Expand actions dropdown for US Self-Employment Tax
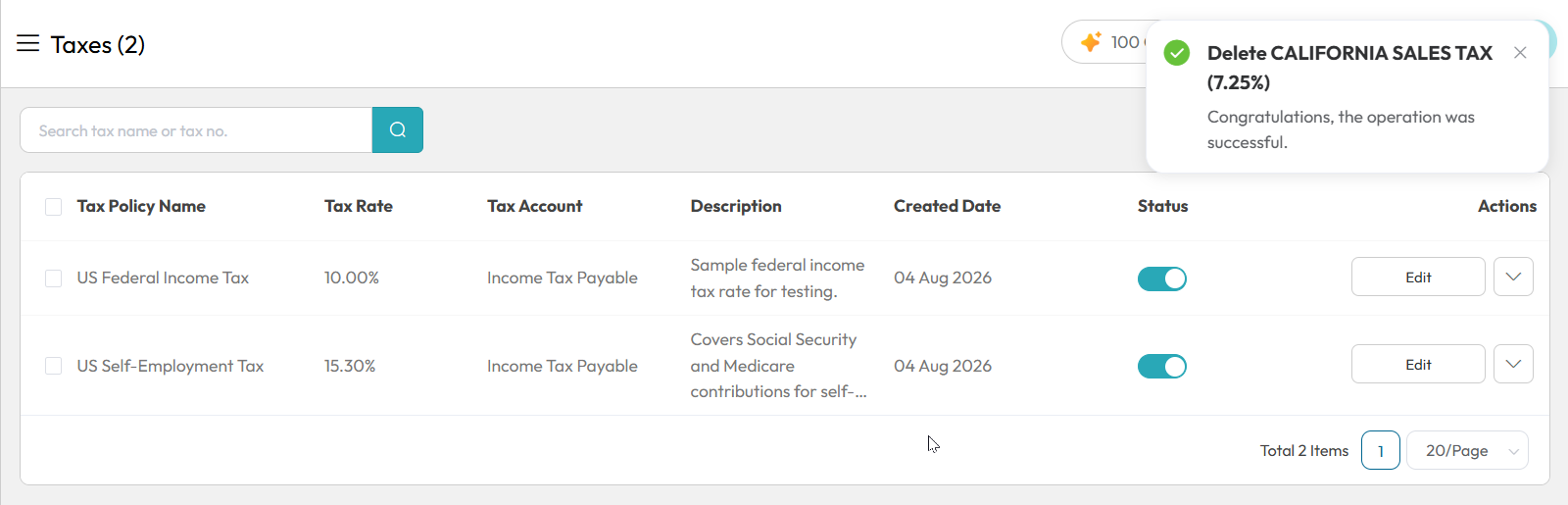Viewport: 1568px width, 505px height. coord(1513,364)
